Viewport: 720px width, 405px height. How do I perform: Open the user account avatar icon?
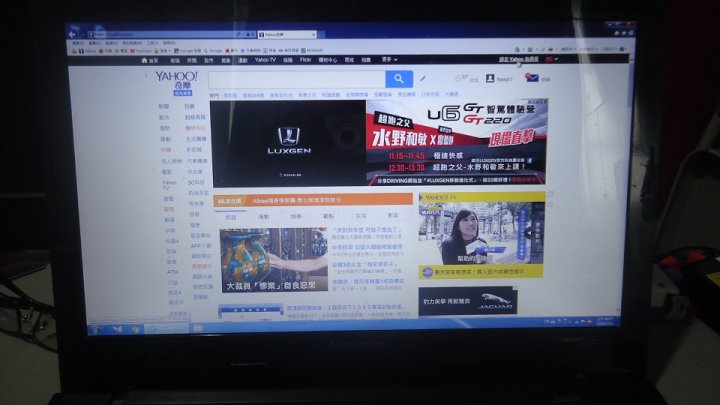(x=490, y=79)
